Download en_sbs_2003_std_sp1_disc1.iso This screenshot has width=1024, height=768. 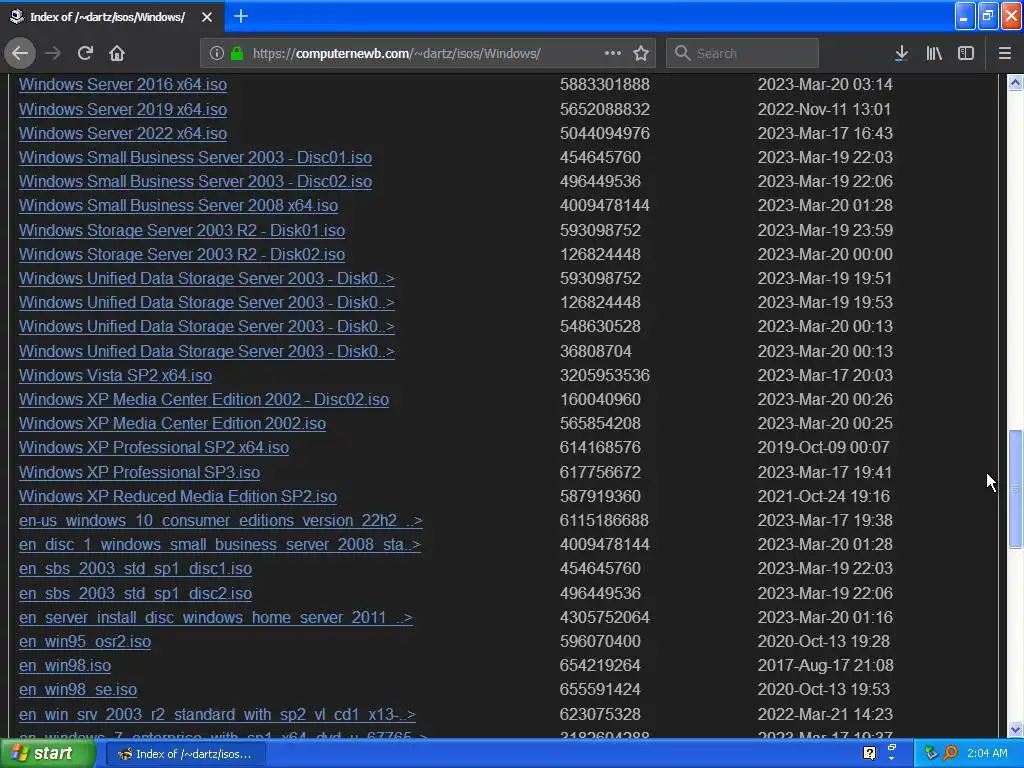pos(135,569)
